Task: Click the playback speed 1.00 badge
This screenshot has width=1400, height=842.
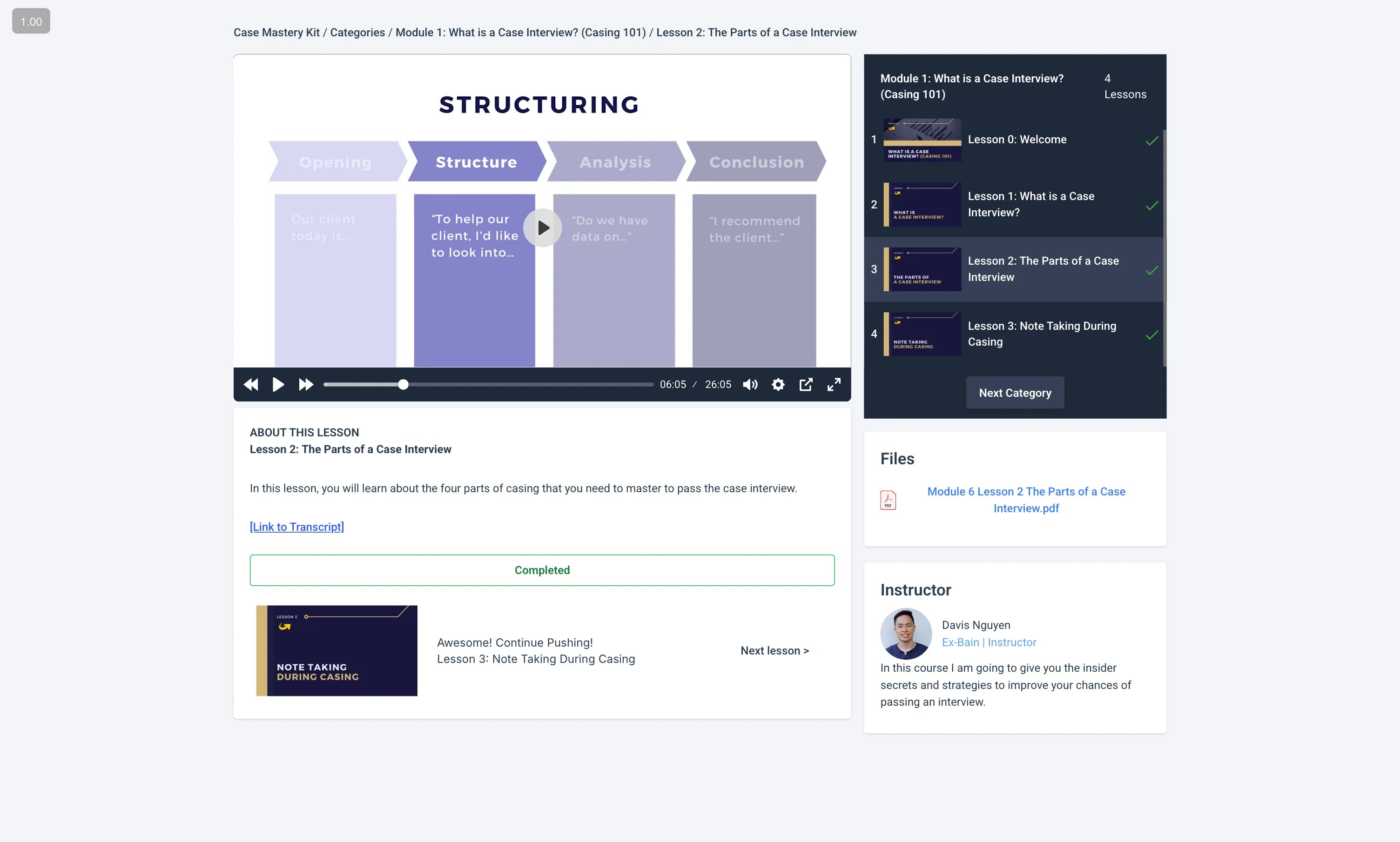Action: click(31, 21)
